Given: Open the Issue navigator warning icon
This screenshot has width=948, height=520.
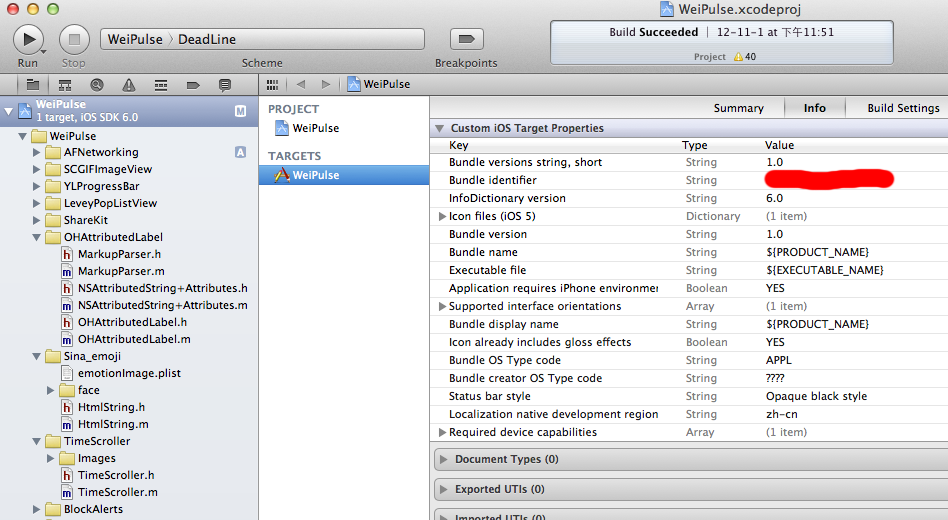Looking at the screenshot, I should point(129,85).
